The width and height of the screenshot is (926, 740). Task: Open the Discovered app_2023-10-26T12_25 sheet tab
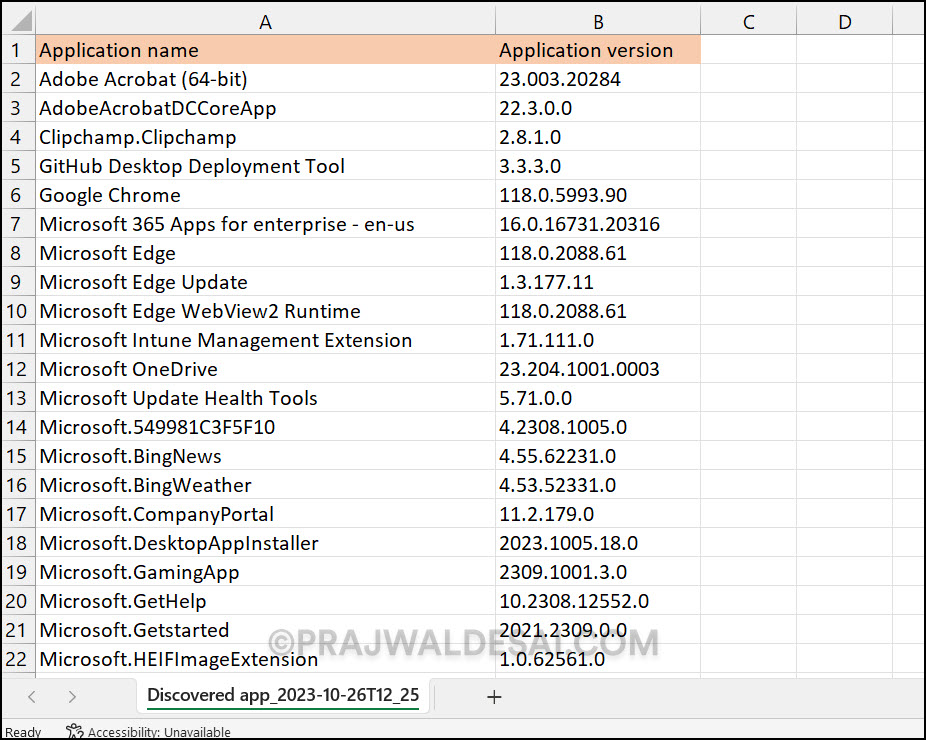click(283, 695)
